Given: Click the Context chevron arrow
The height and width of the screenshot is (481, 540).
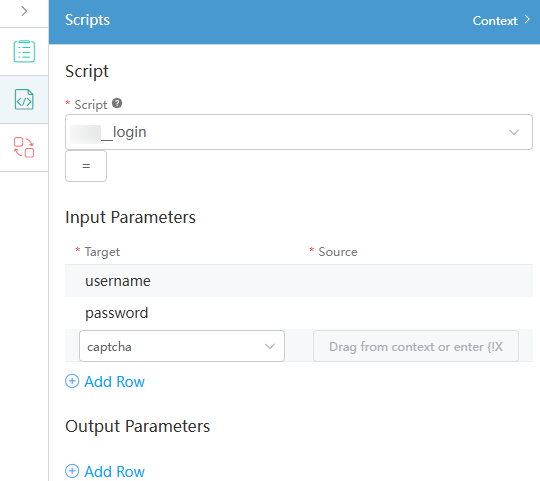Looking at the screenshot, I should click(527, 19).
